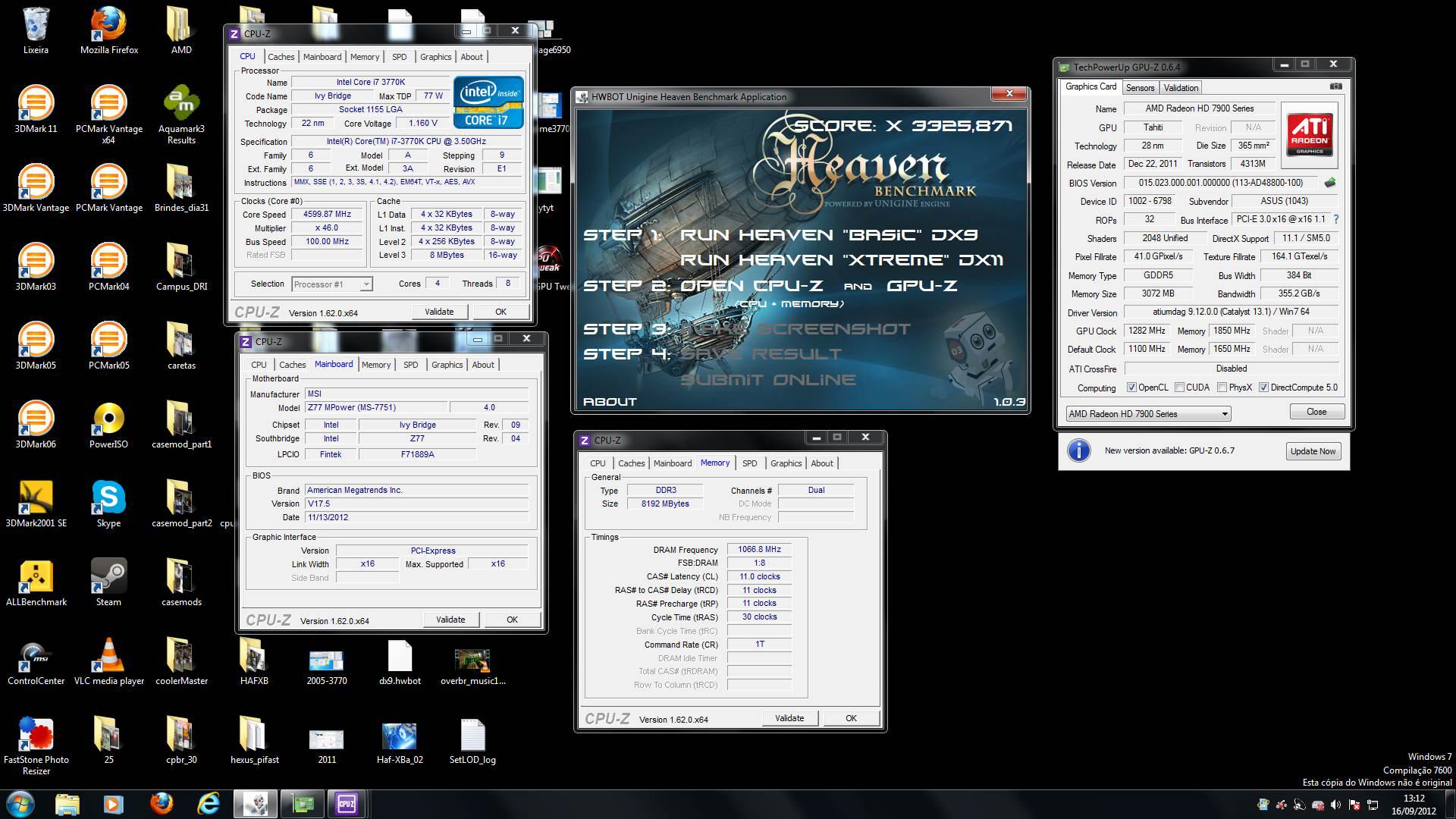Click the Core Speed value 4599.87 MHz
Image resolution: width=1456 pixels, height=819 pixels.
click(x=328, y=215)
